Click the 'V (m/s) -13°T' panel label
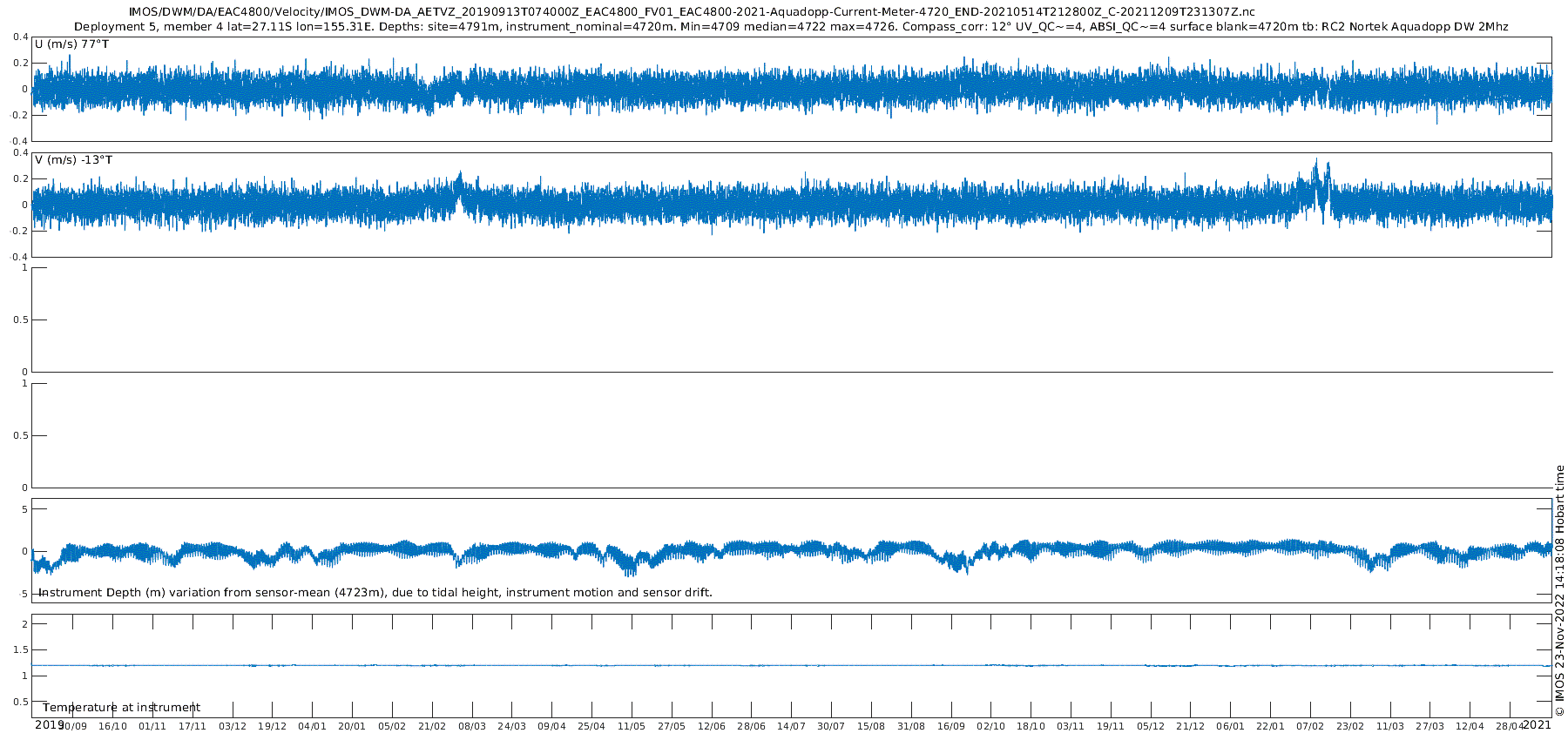This screenshot has height=740, width=1568. (73, 160)
